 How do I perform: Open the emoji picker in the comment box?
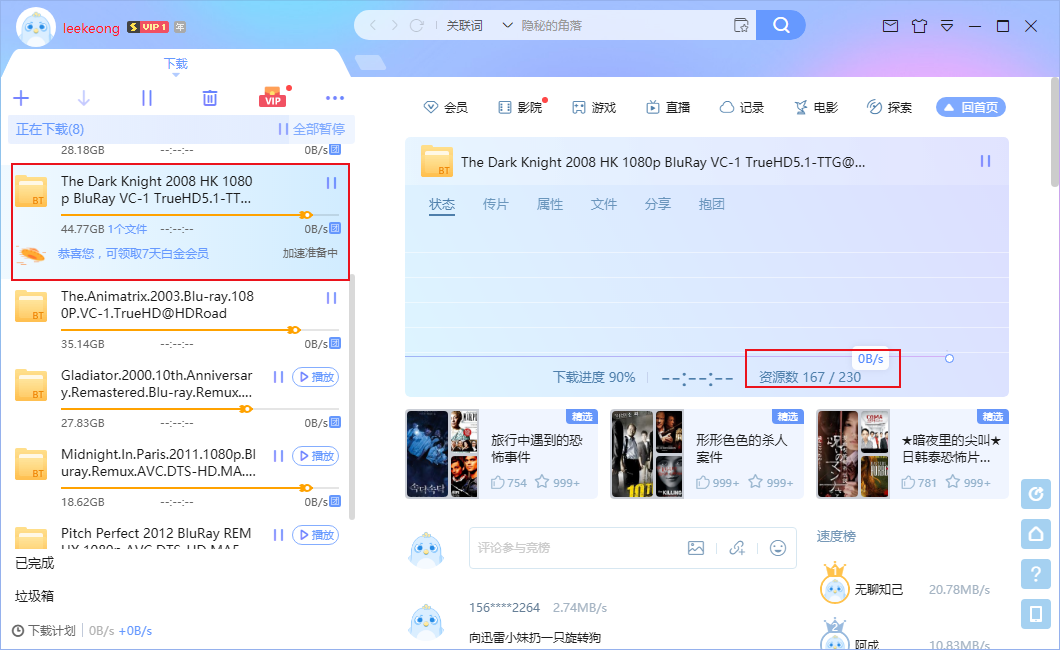tap(777, 548)
